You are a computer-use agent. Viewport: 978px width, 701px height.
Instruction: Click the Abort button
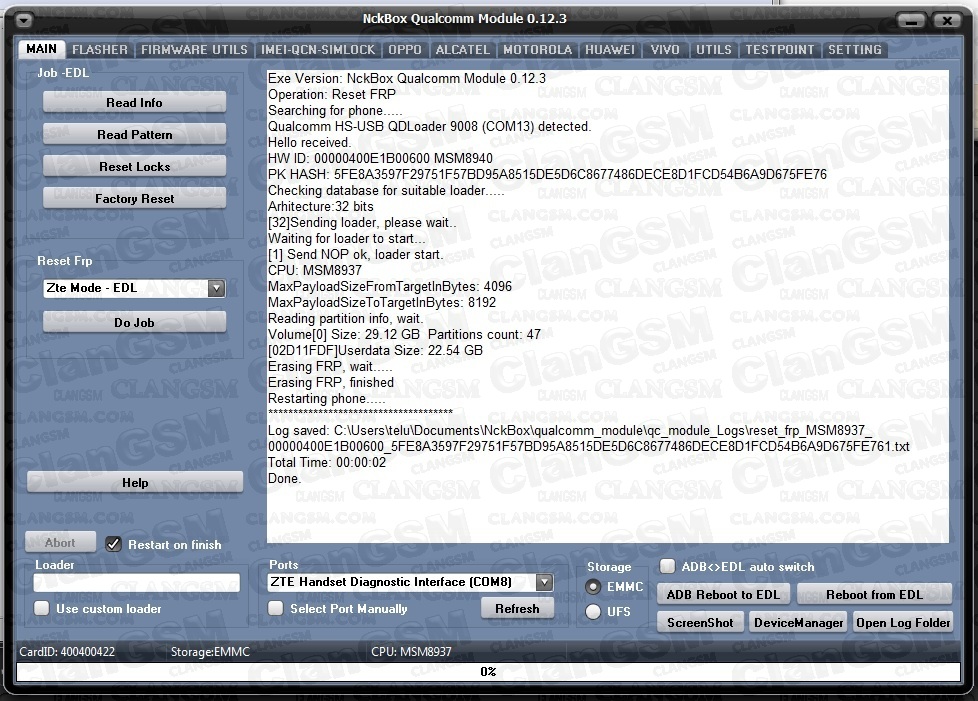click(x=61, y=542)
